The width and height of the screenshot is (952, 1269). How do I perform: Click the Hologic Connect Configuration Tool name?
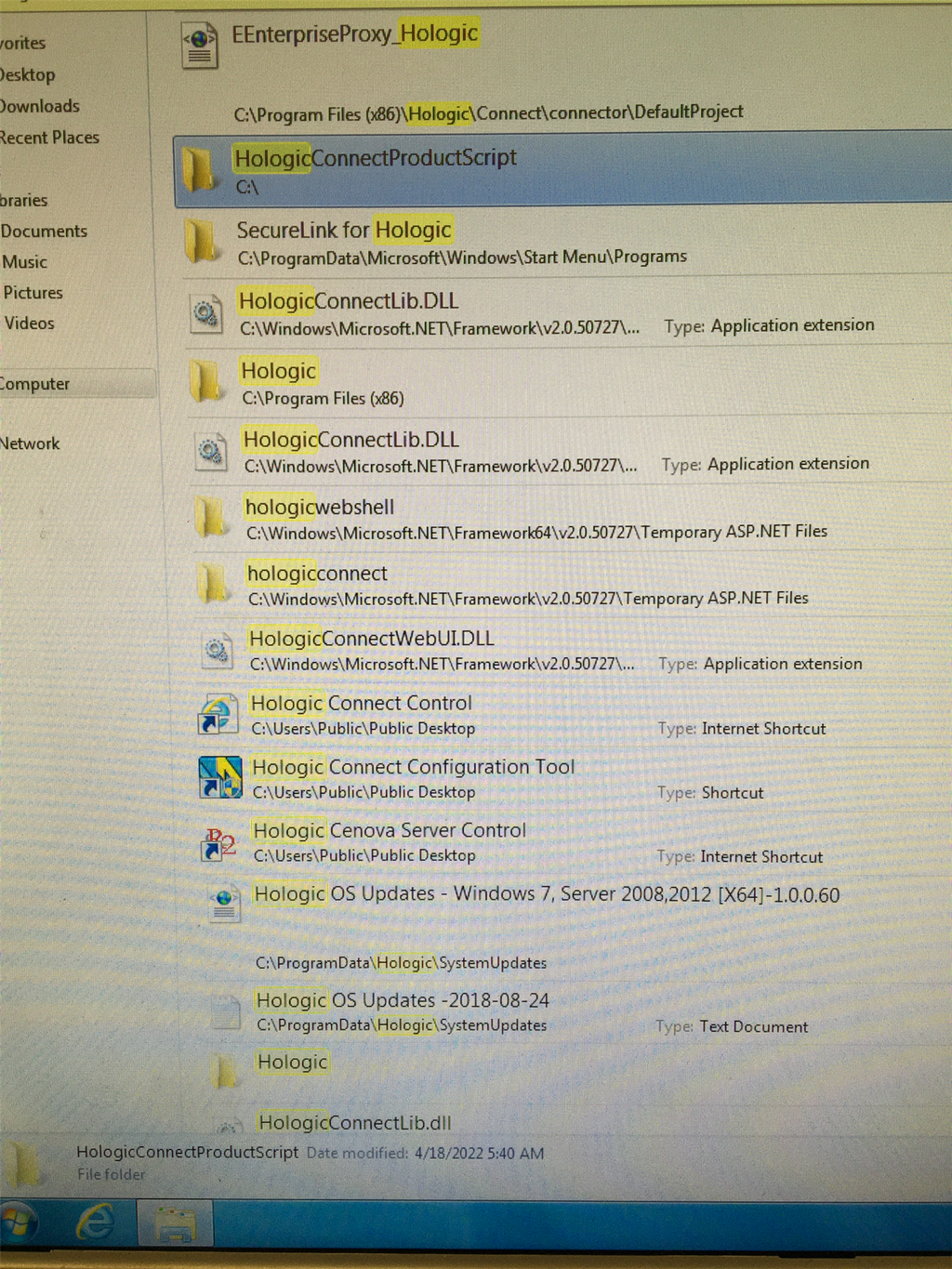[x=414, y=767]
